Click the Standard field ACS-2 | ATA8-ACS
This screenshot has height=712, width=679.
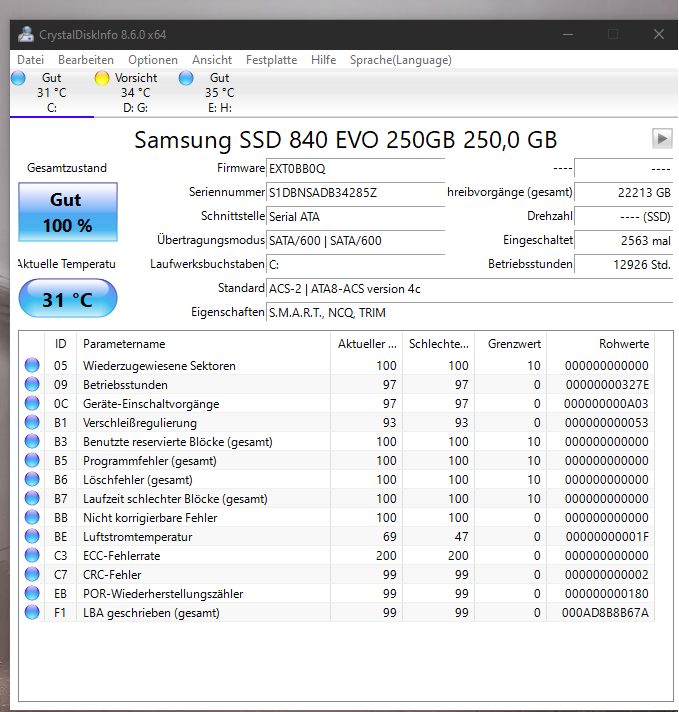tap(469, 289)
